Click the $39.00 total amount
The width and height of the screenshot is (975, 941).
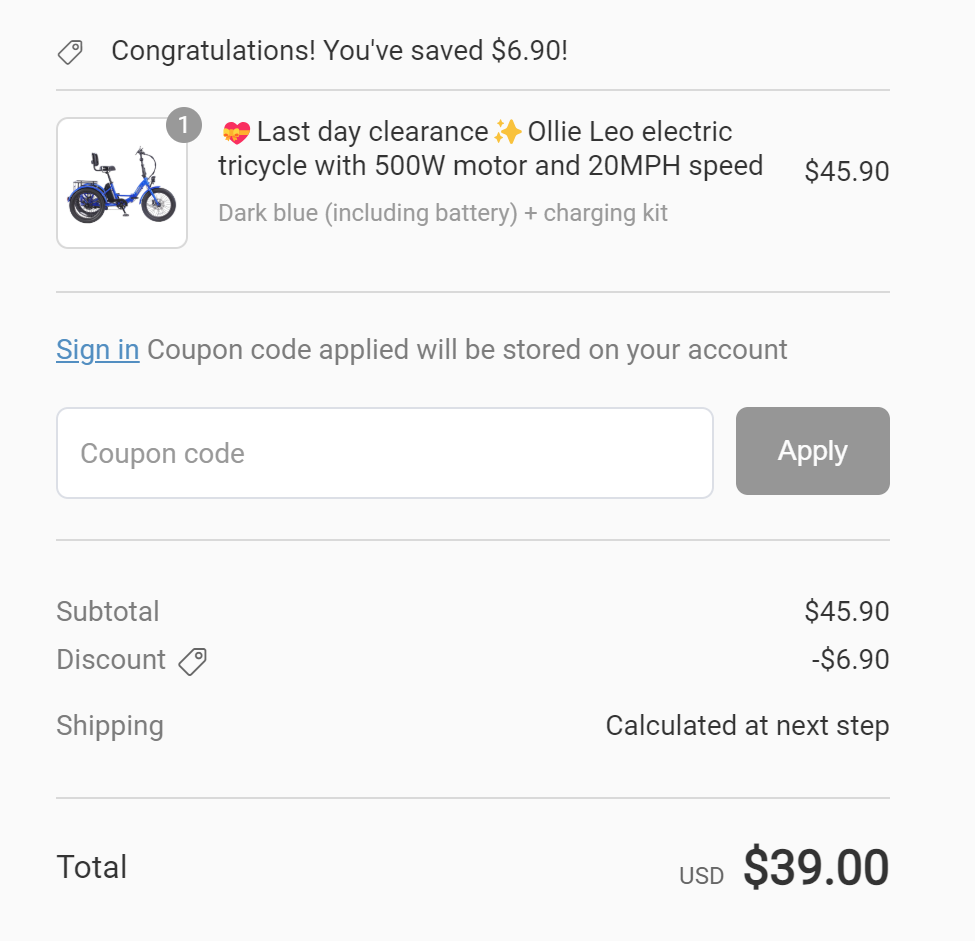(x=815, y=868)
